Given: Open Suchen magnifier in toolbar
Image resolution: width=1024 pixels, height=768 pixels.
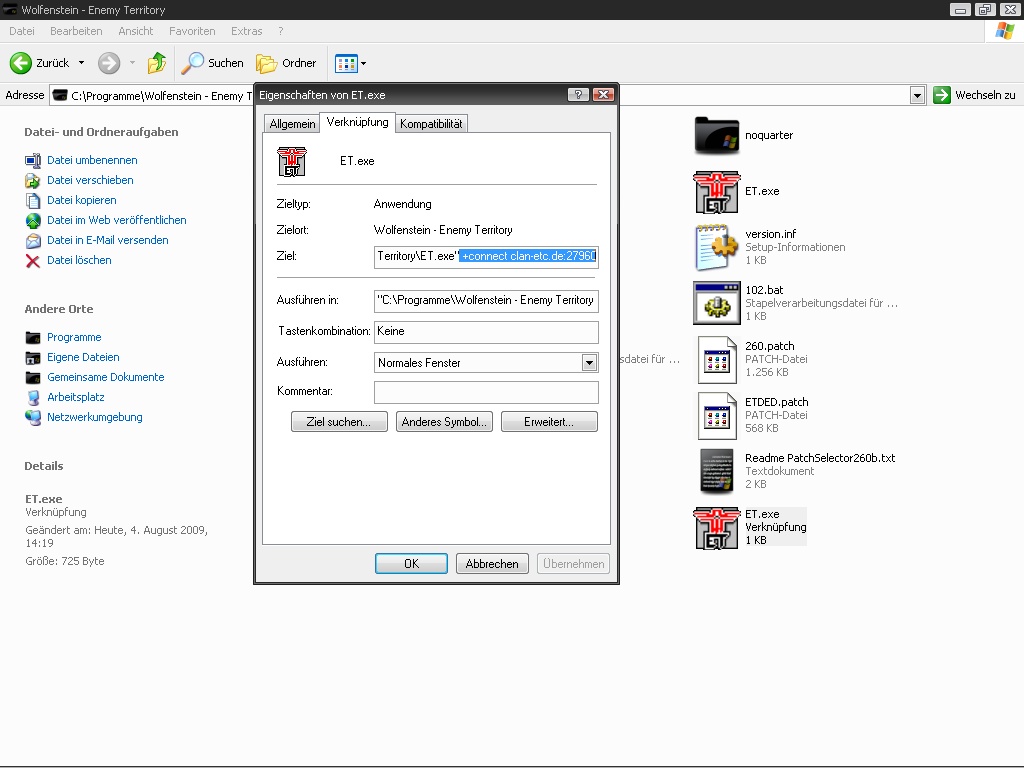Looking at the screenshot, I should pyautogui.click(x=192, y=63).
